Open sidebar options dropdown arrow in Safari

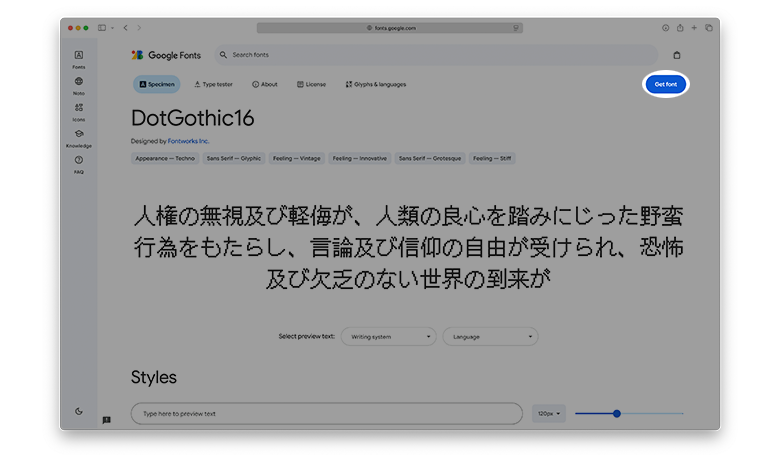click(112, 28)
